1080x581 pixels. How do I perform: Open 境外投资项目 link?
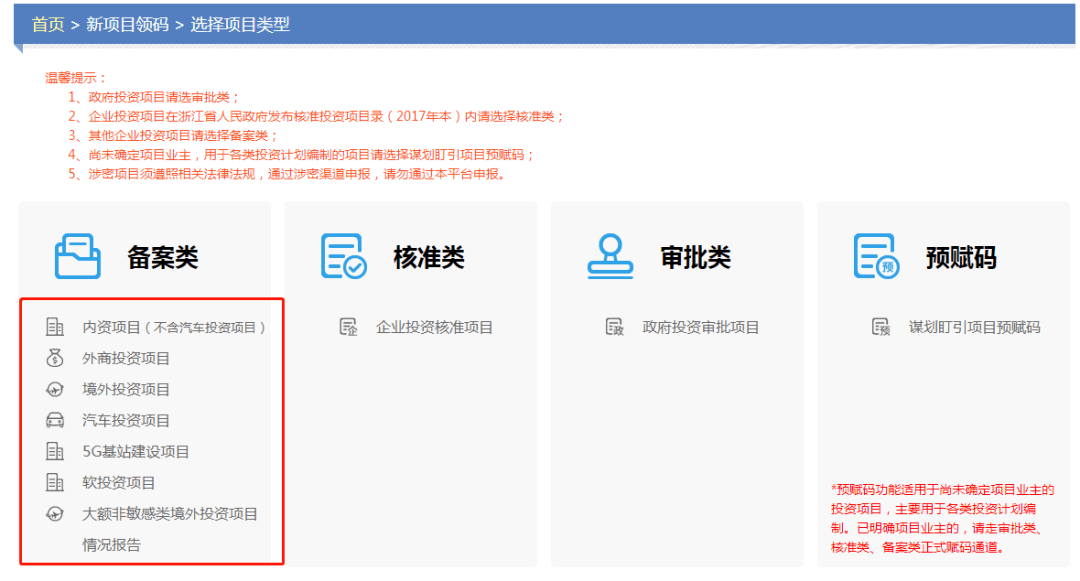126,390
